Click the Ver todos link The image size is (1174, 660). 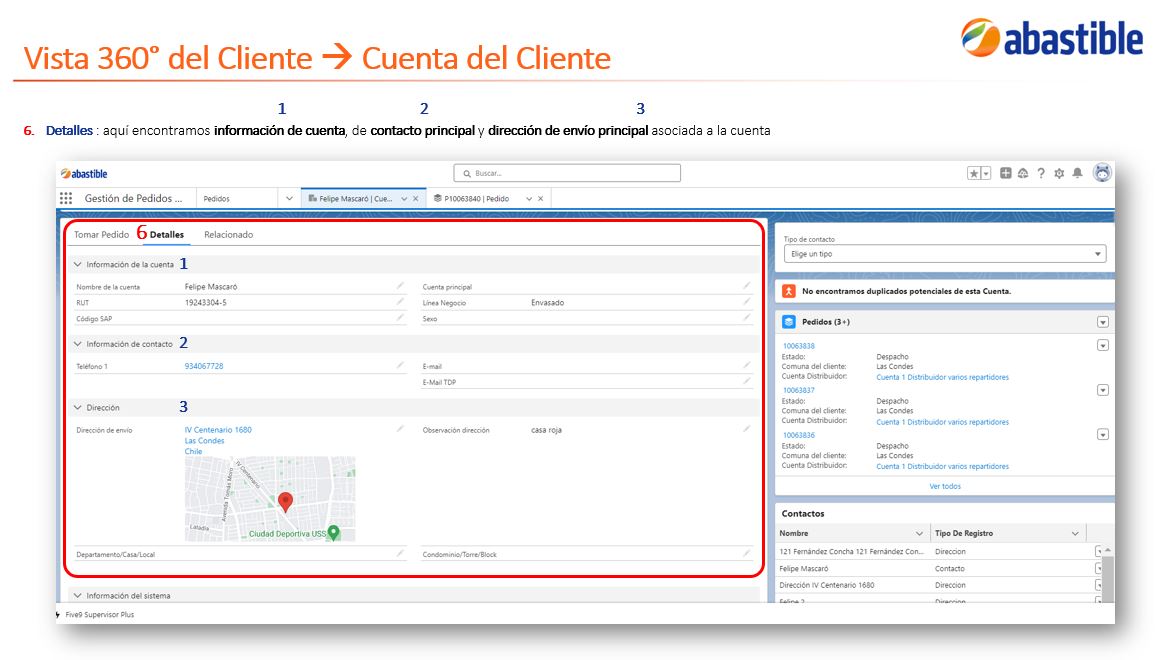click(x=945, y=486)
